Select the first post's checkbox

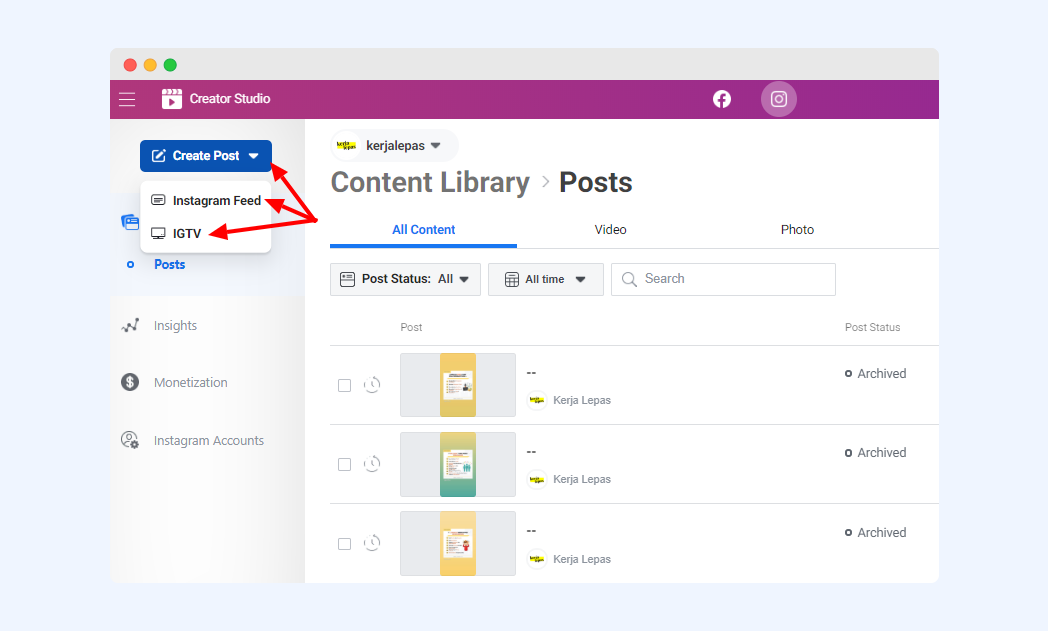pyautogui.click(x=344, y=386)
